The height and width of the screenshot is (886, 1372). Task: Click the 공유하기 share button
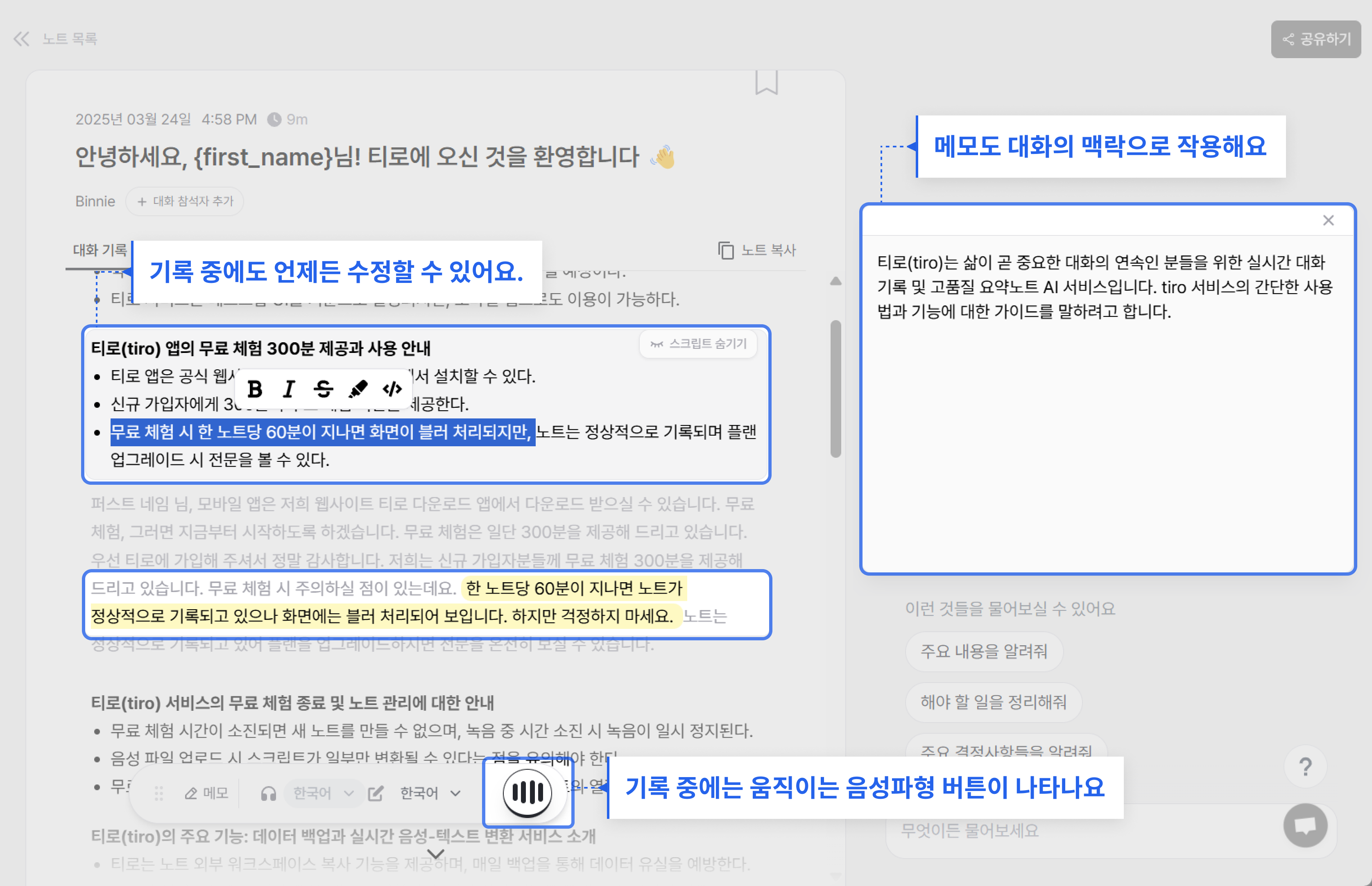1315,39
